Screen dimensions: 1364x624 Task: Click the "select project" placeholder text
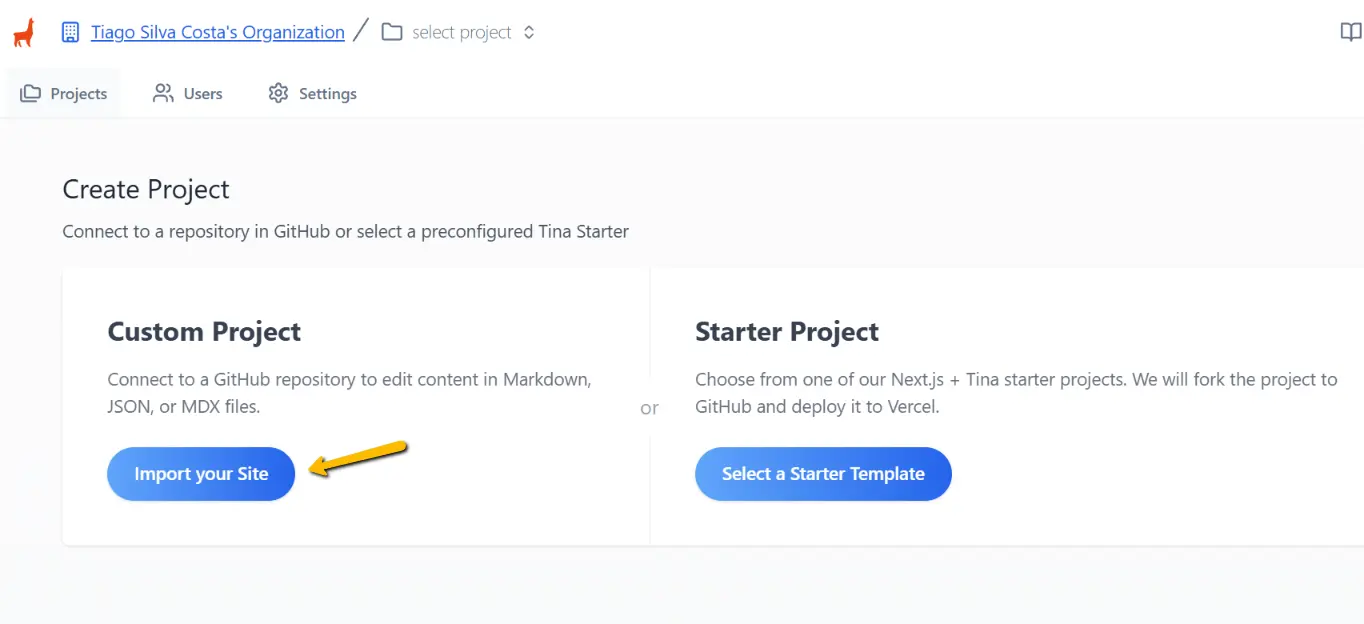coord(462,32)
